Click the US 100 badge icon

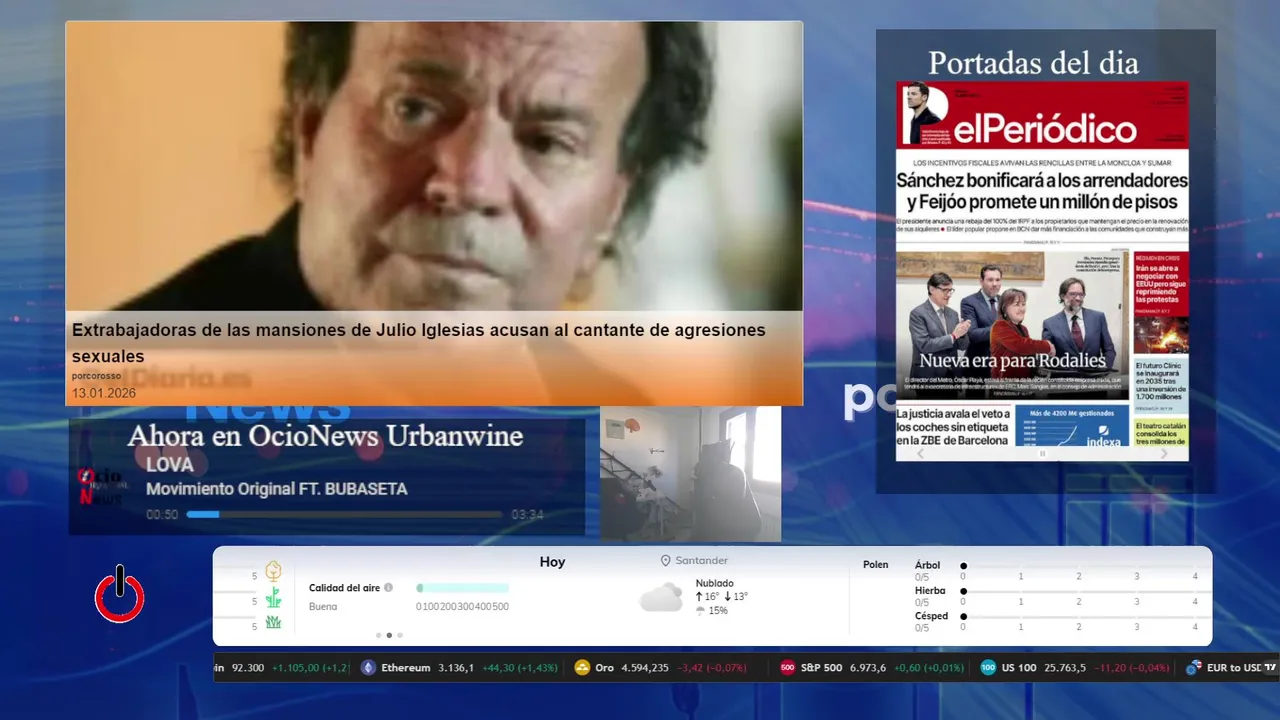coord(988,668)
